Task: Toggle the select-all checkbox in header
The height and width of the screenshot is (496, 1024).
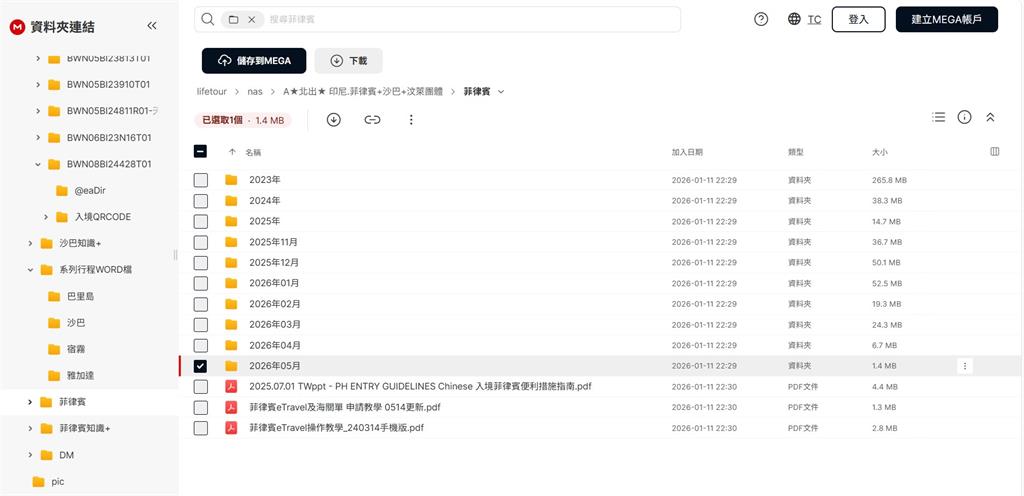Action: [201, 152]
